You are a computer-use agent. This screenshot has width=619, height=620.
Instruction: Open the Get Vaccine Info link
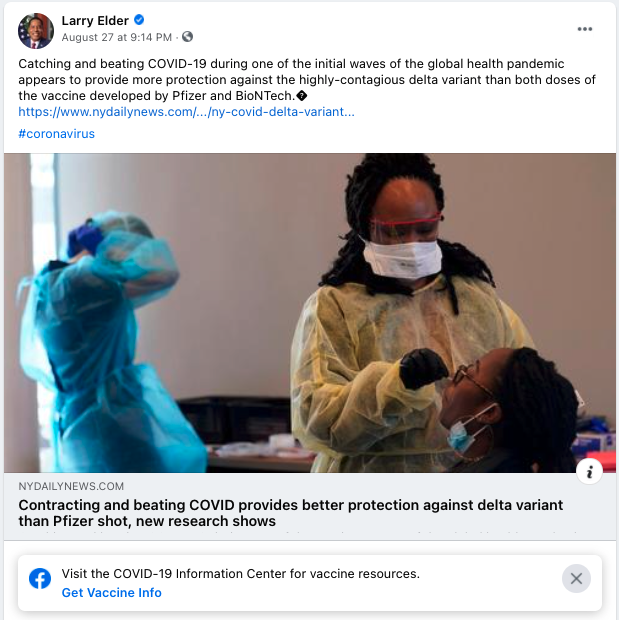112,593
